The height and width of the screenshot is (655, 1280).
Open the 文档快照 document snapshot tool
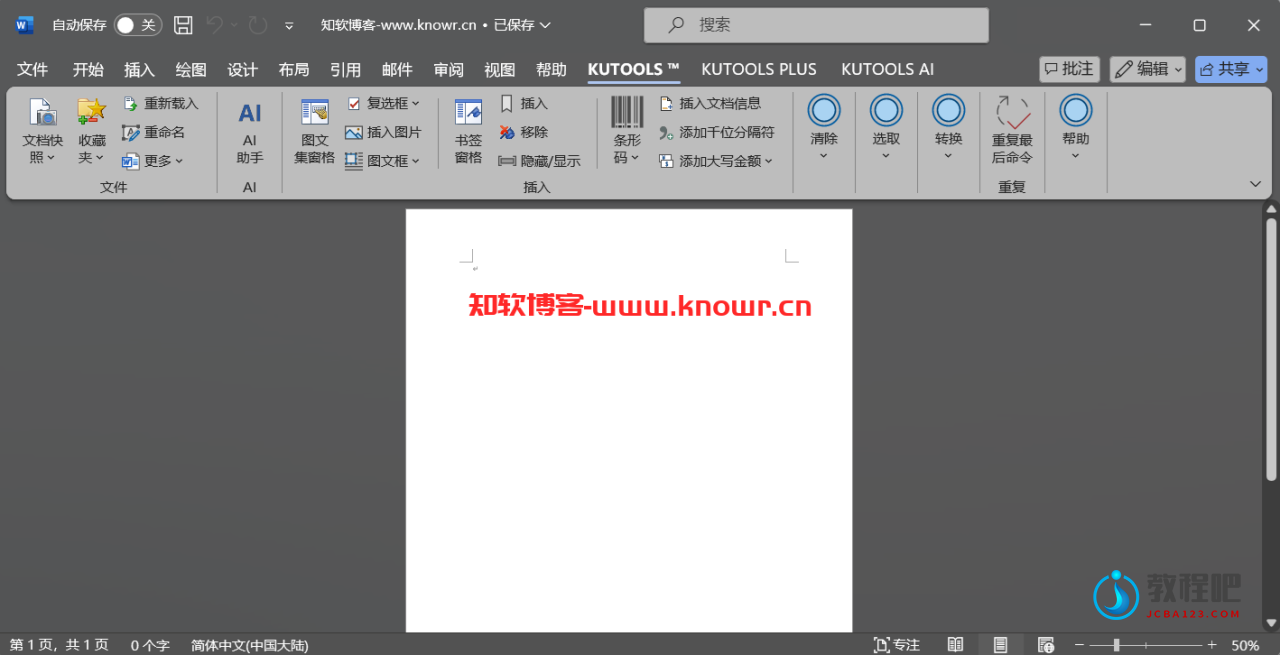pos(43,132)
